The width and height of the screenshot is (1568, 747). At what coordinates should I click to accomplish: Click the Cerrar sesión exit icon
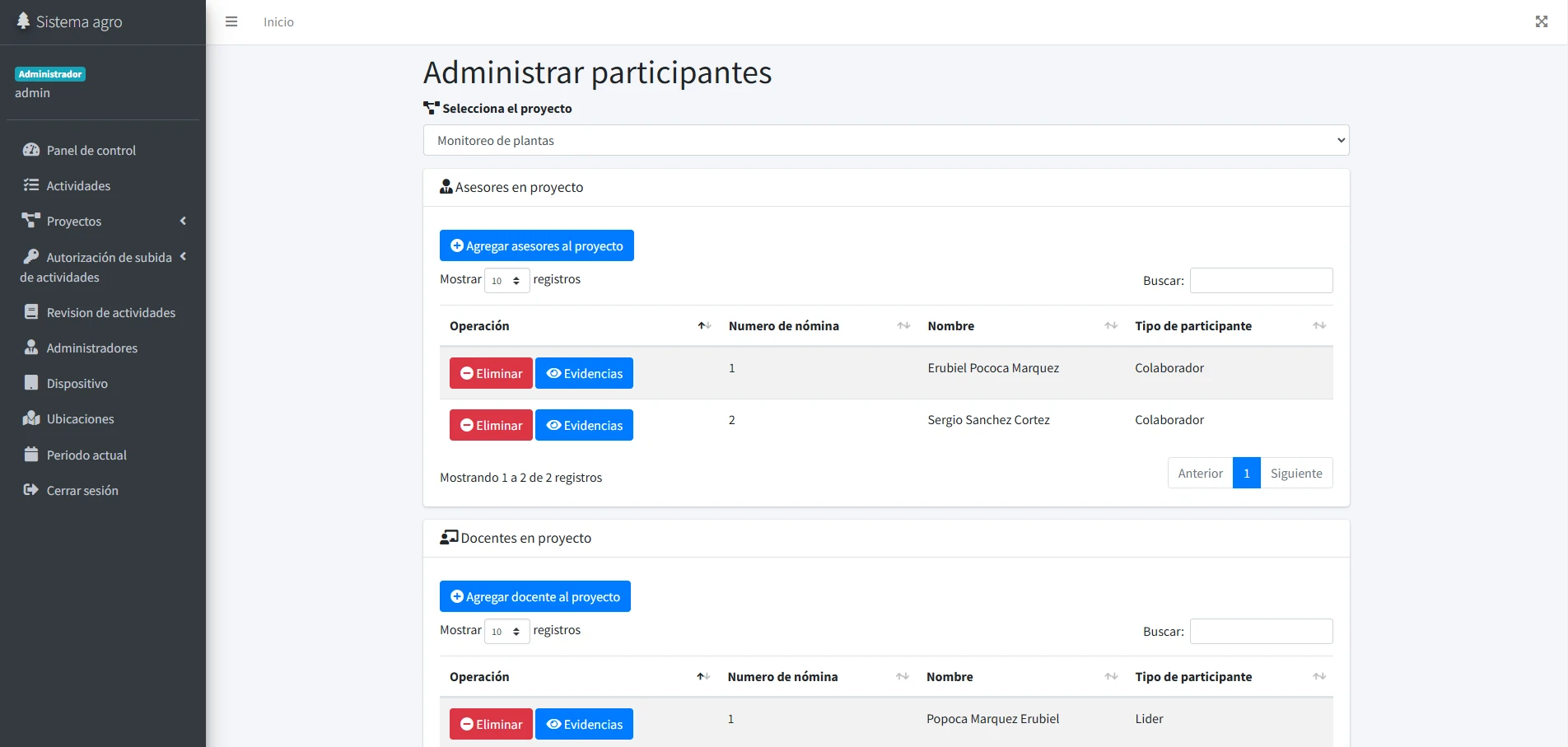(31, 490)
